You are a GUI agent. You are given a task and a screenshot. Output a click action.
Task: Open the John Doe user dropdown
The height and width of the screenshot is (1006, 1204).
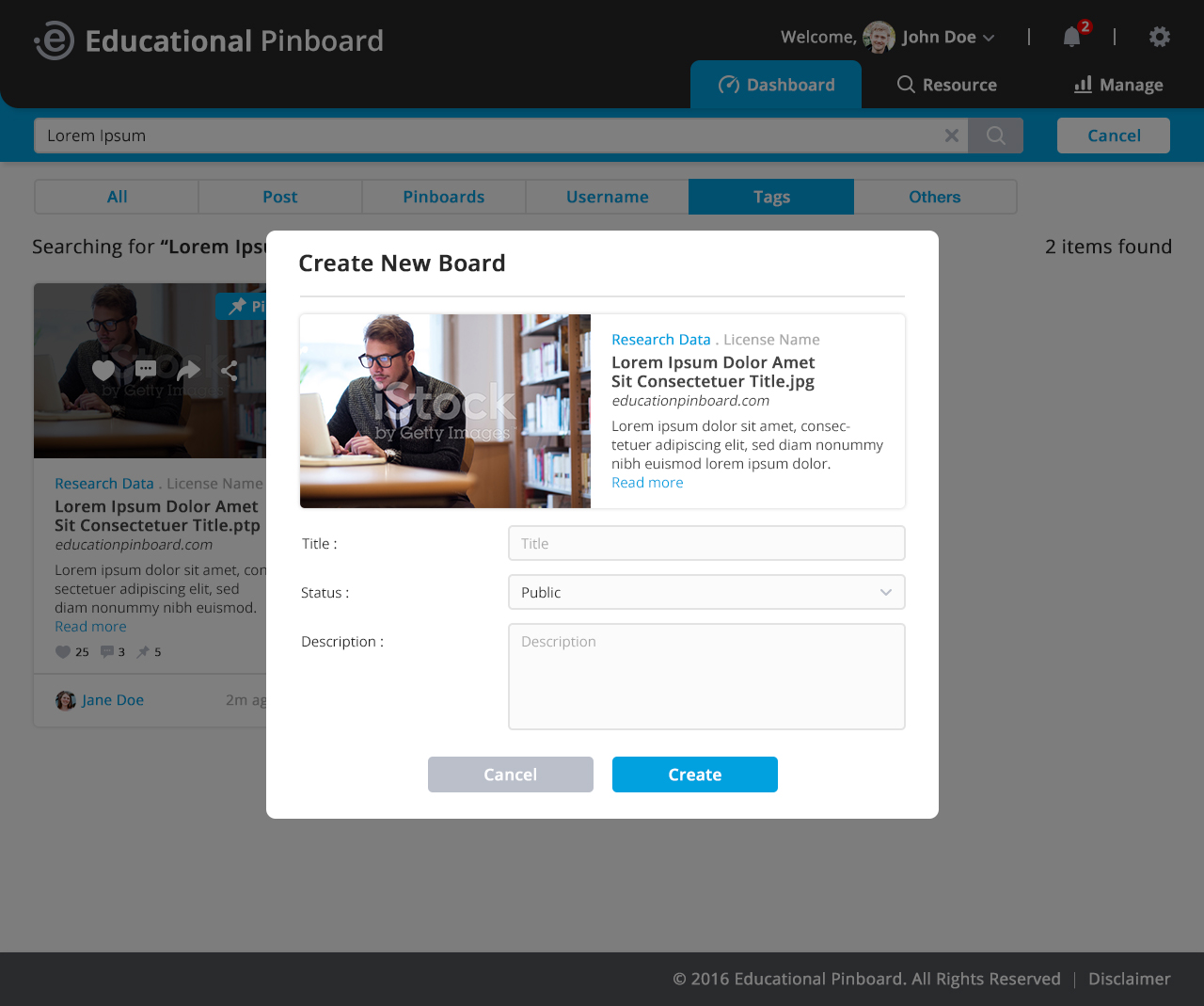pyautogui.click(x=947, y=38)
